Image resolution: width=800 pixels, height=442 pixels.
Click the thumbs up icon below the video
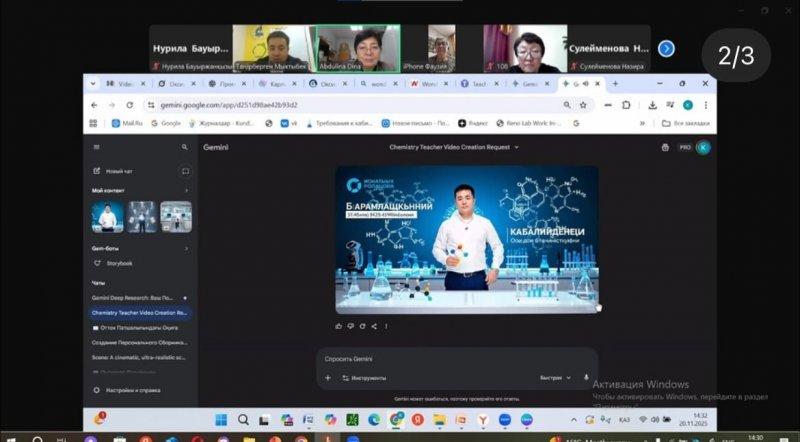pos(339,326)
